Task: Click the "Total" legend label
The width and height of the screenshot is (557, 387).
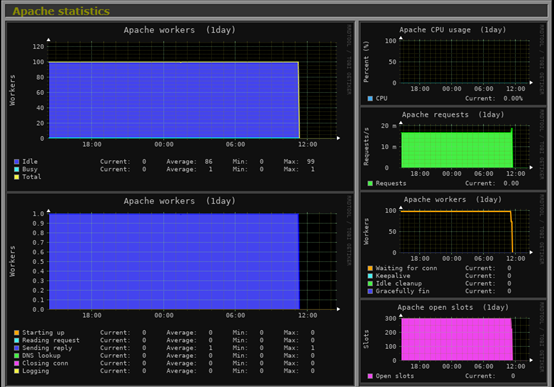Action: coord(32,177)
